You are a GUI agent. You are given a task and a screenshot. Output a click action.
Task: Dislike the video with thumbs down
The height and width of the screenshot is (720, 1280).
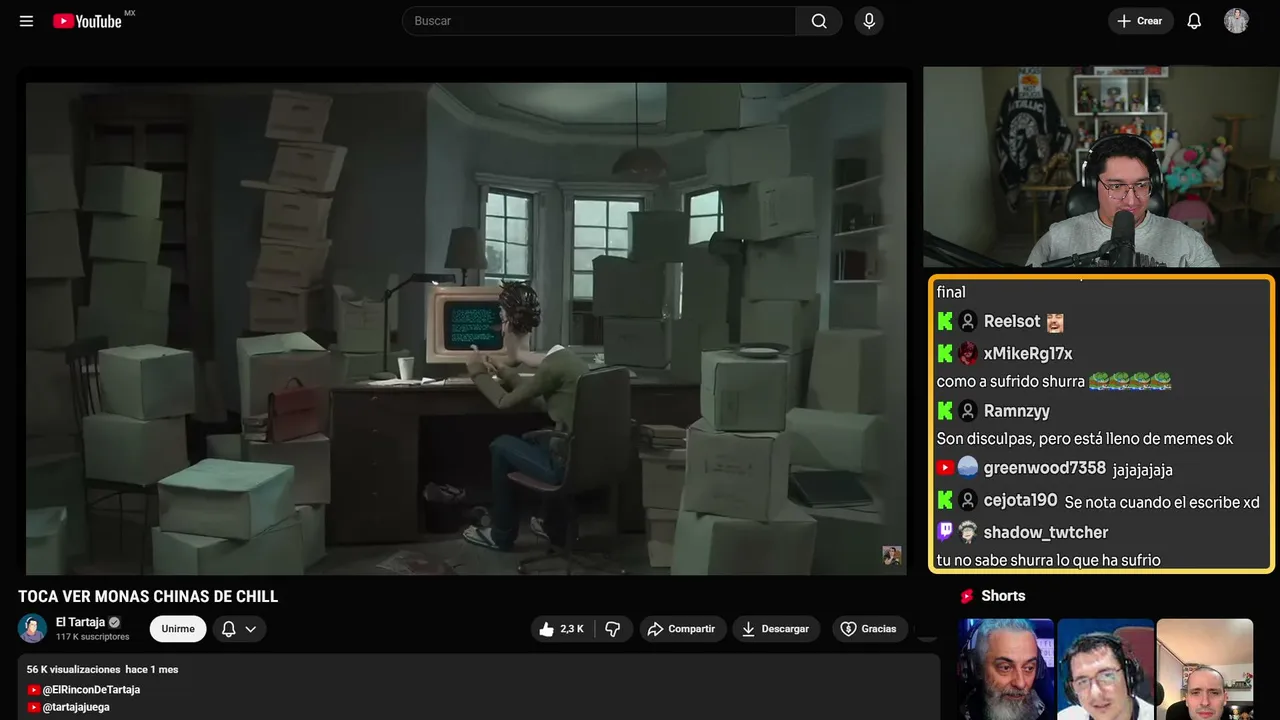tap(613, 629)
